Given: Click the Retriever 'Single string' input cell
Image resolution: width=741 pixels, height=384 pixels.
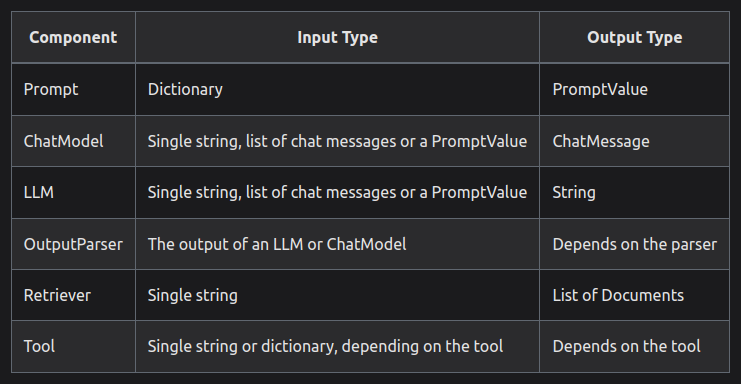Looking at the screenshot, I should pos(337,295).
